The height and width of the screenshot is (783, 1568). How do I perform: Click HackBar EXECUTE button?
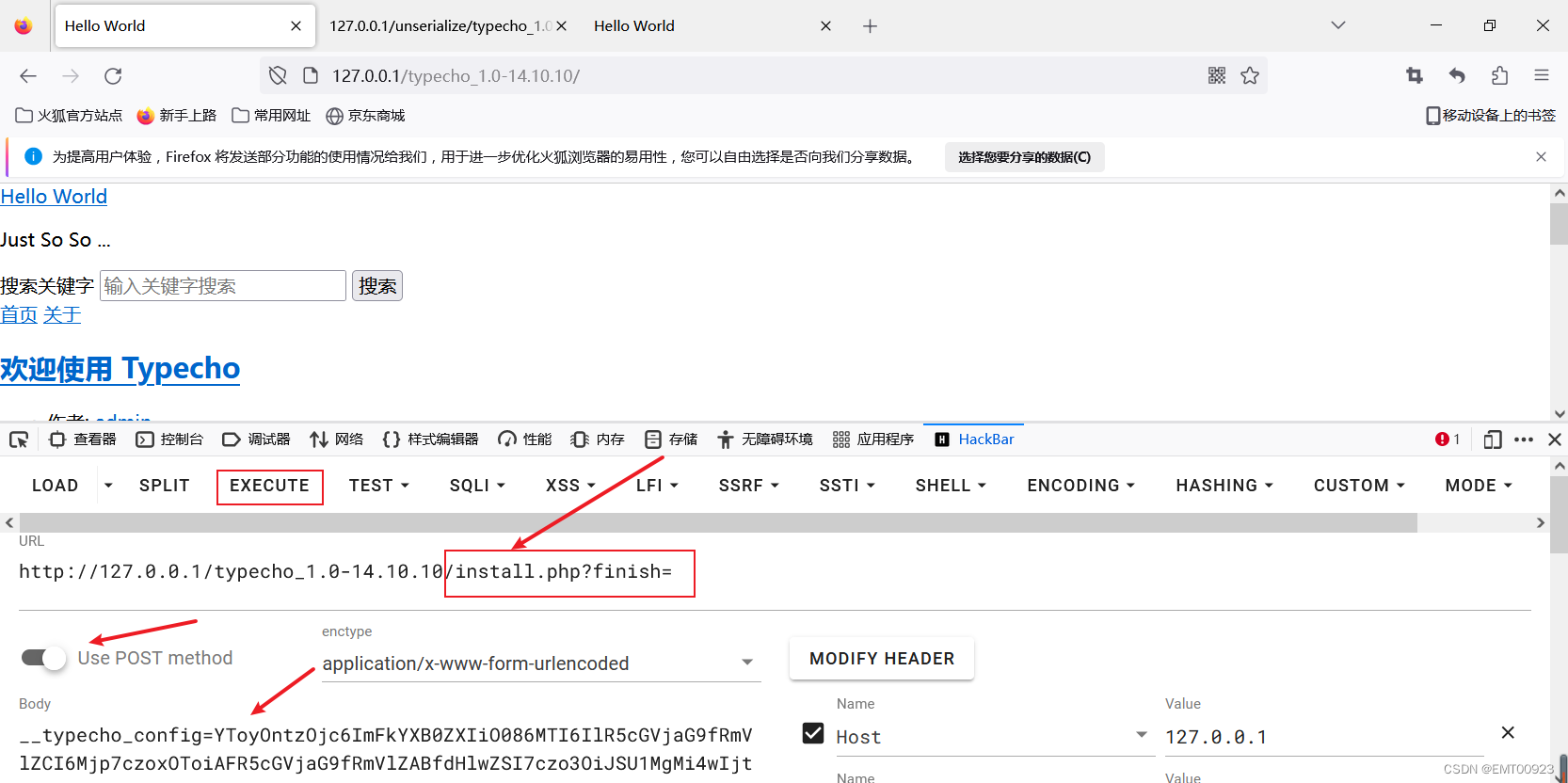(270, 486)
